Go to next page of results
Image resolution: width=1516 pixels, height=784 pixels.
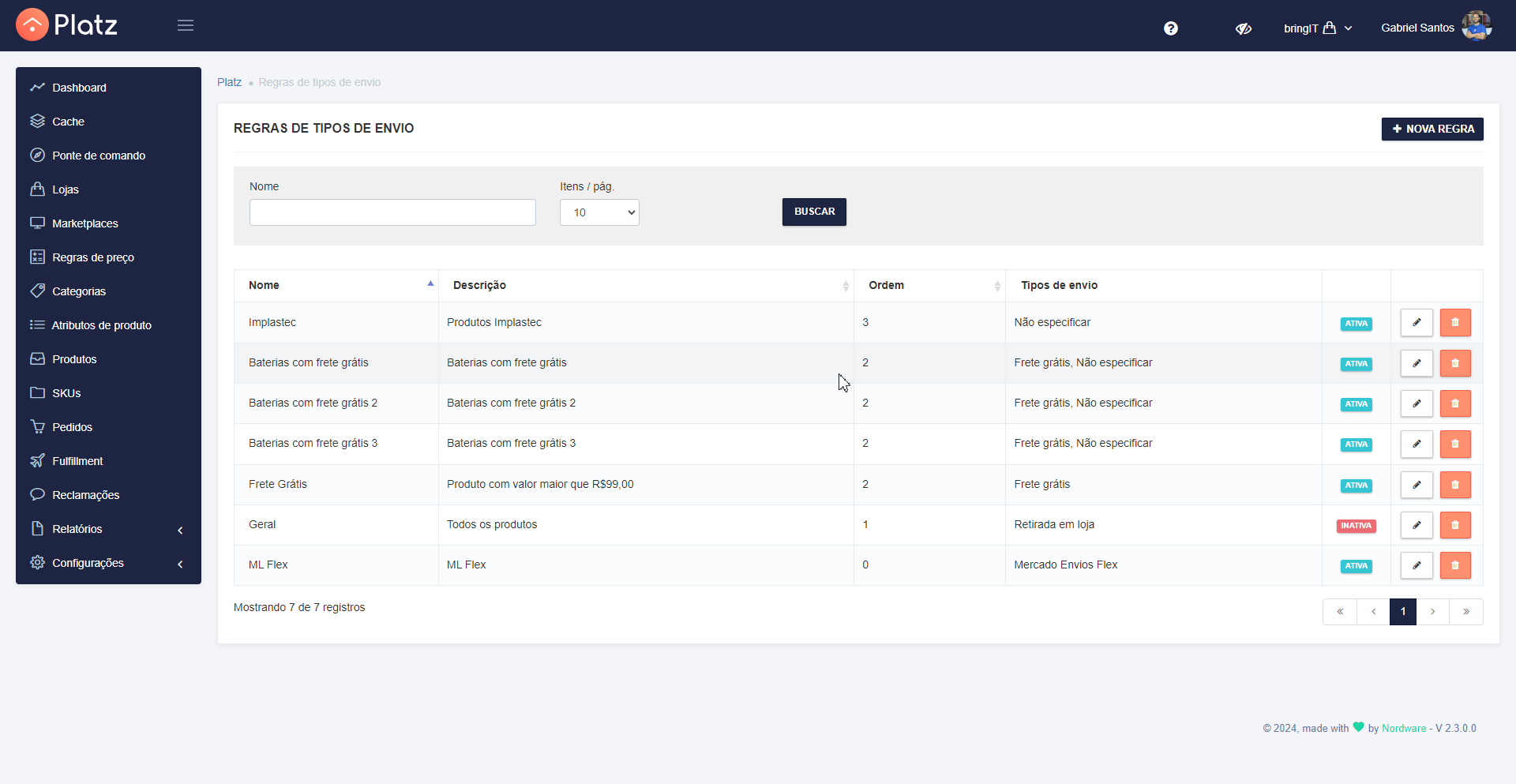point(1432,612)
